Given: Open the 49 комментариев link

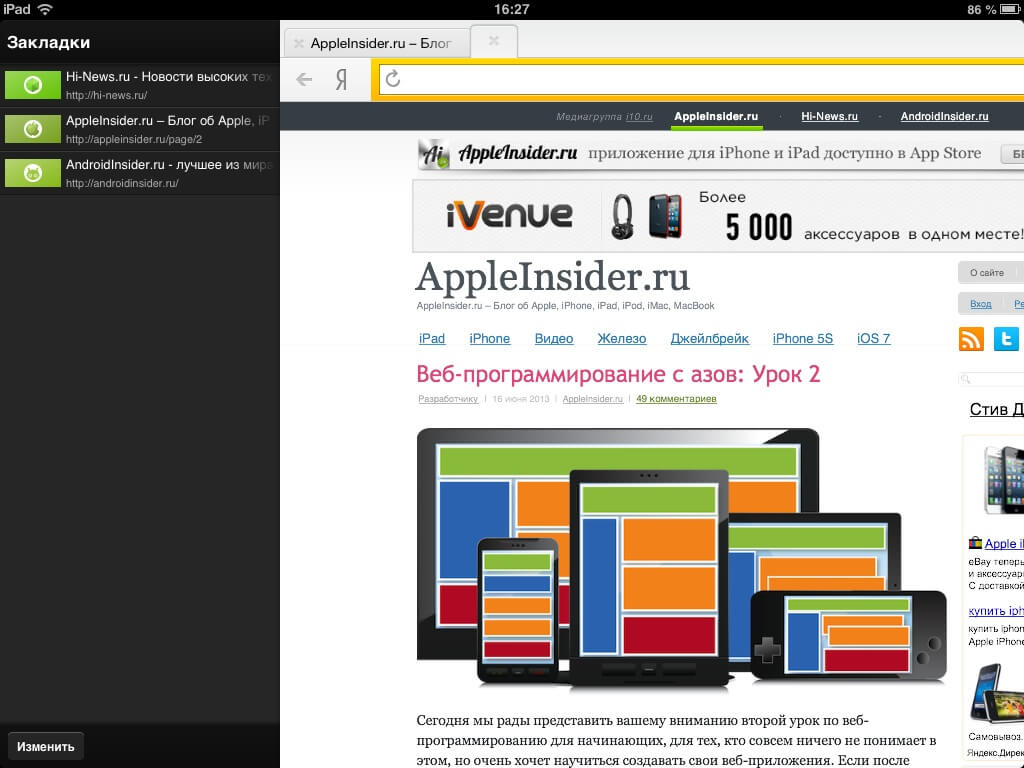Looking at the screenshot, I should [x=676, y=399].
